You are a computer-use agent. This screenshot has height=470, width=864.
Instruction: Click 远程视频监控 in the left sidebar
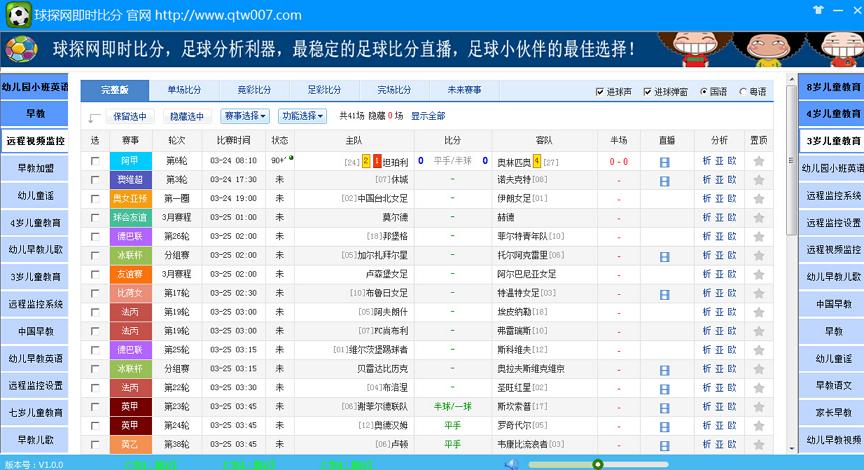[x=36, y=141]
